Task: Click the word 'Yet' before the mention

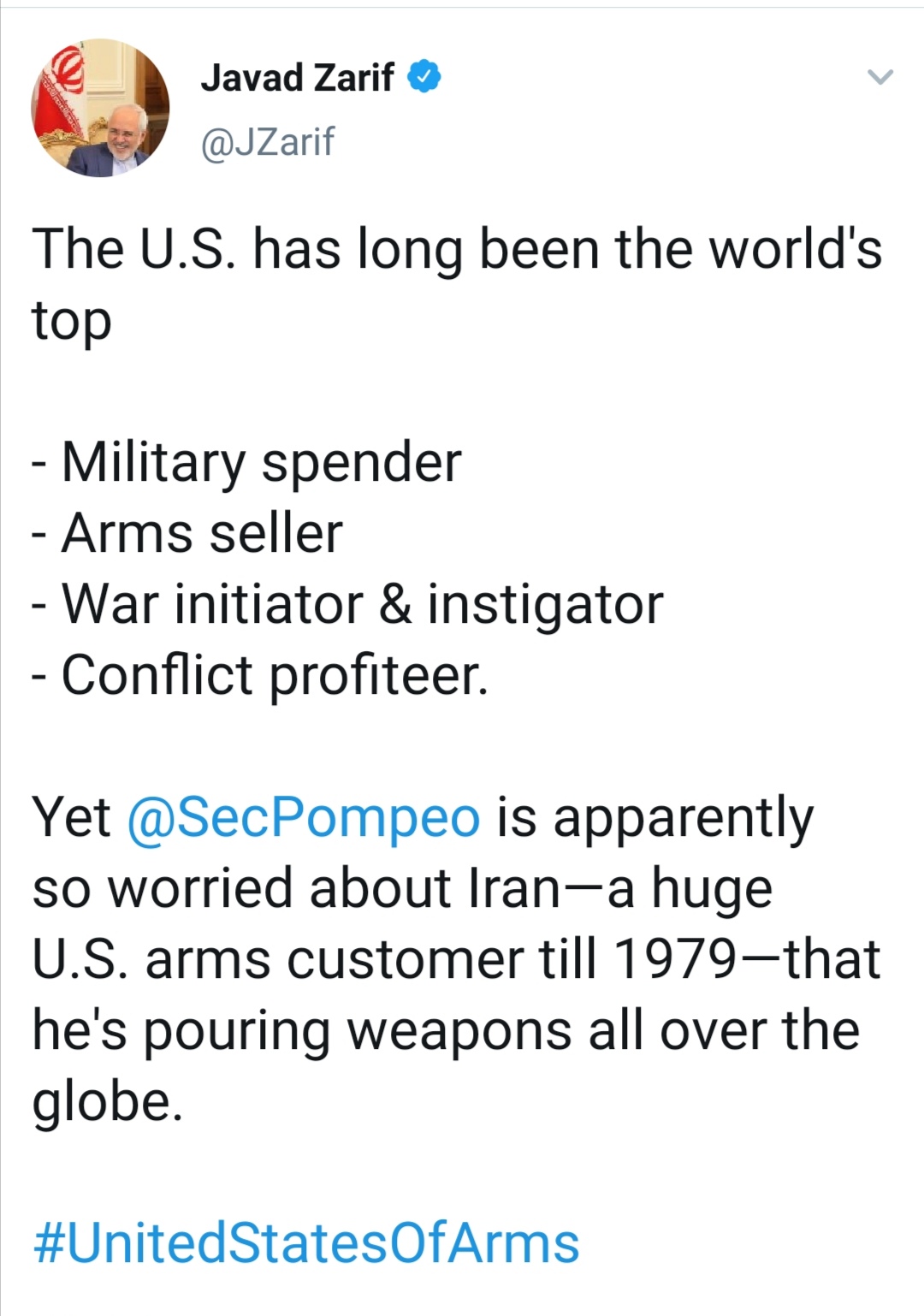Action: 72,817
